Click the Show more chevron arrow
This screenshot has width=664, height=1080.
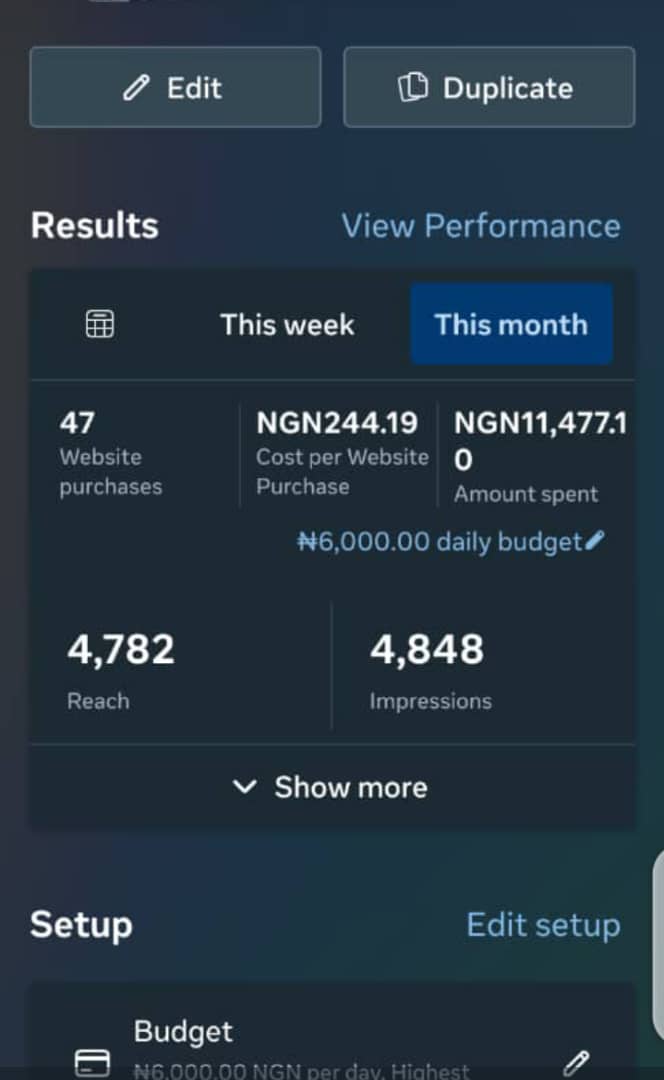coord(245,787)
